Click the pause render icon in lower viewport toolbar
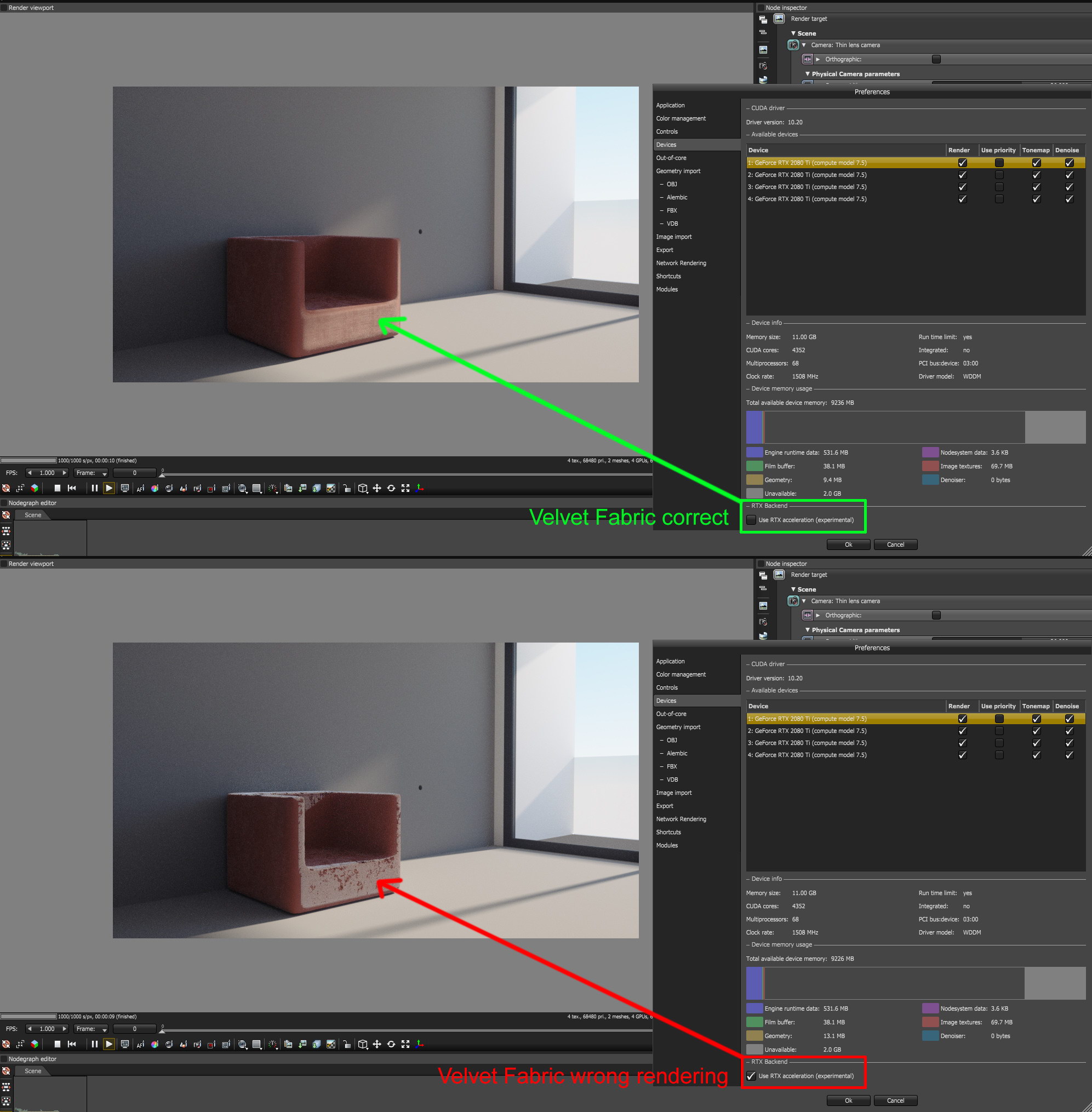The width and height of the screenshot is (1092, 1112). coord(95,1044)
